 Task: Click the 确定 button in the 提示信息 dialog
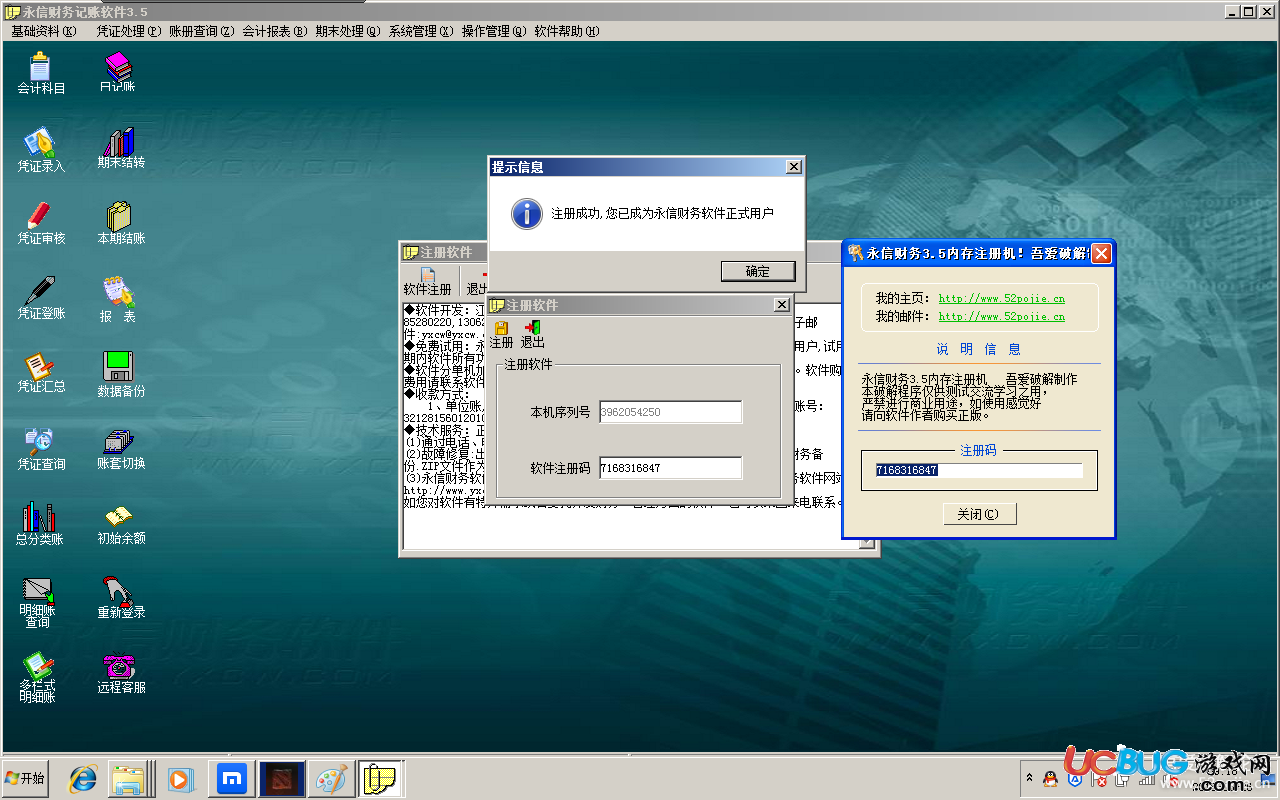[x=758, y=271]
